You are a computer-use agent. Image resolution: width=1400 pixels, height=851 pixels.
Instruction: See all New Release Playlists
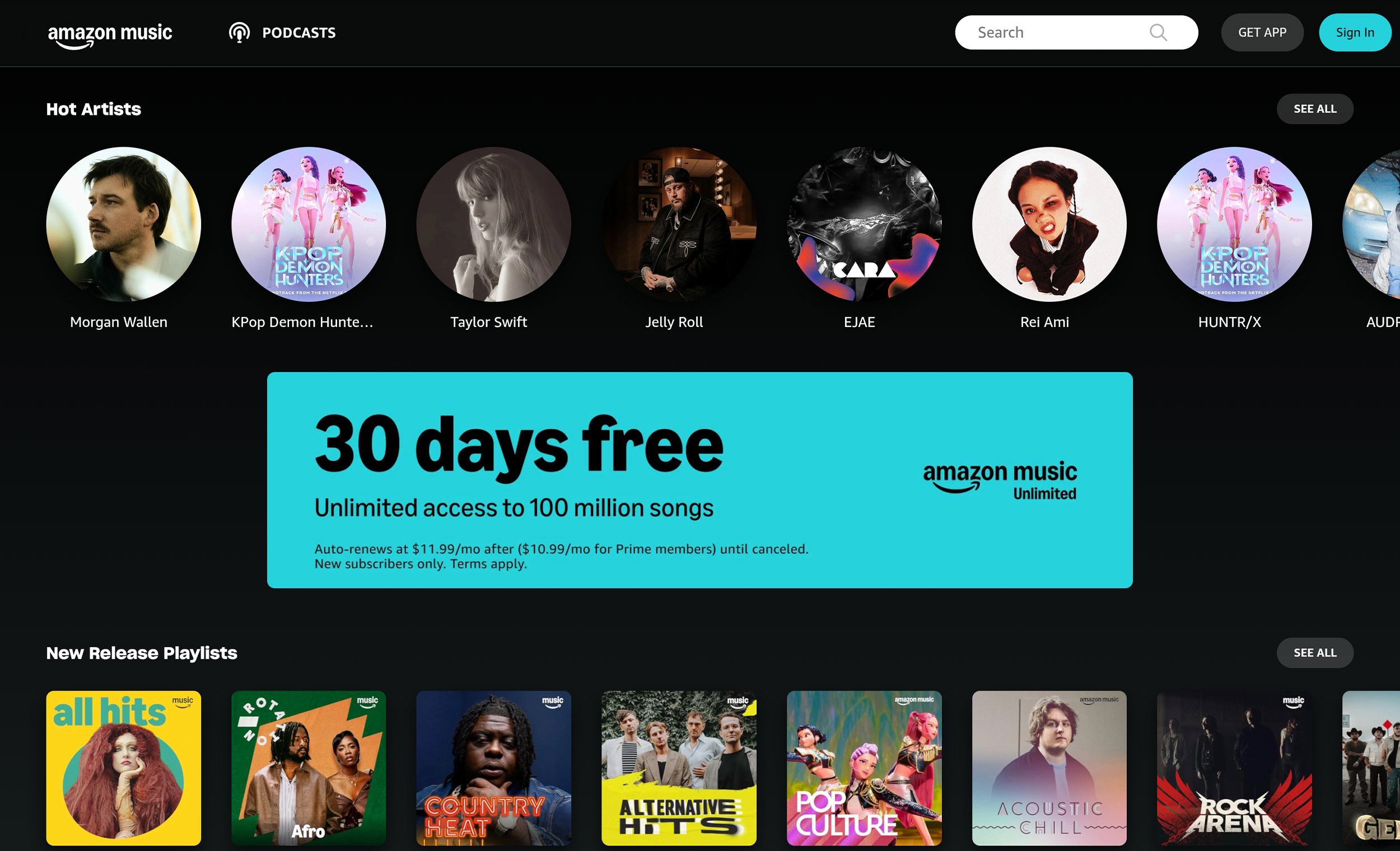click(x=1314, y=653)
